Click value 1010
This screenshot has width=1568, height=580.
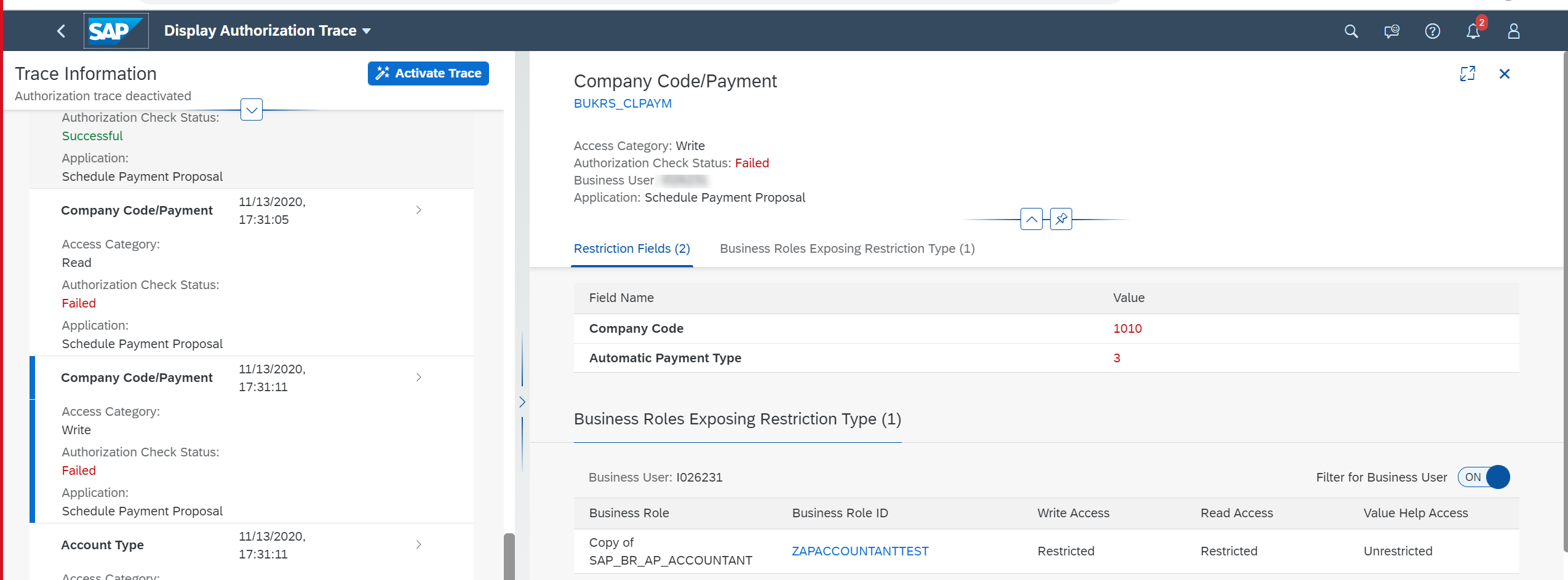pyautogui.click(x=1128, y=328)
